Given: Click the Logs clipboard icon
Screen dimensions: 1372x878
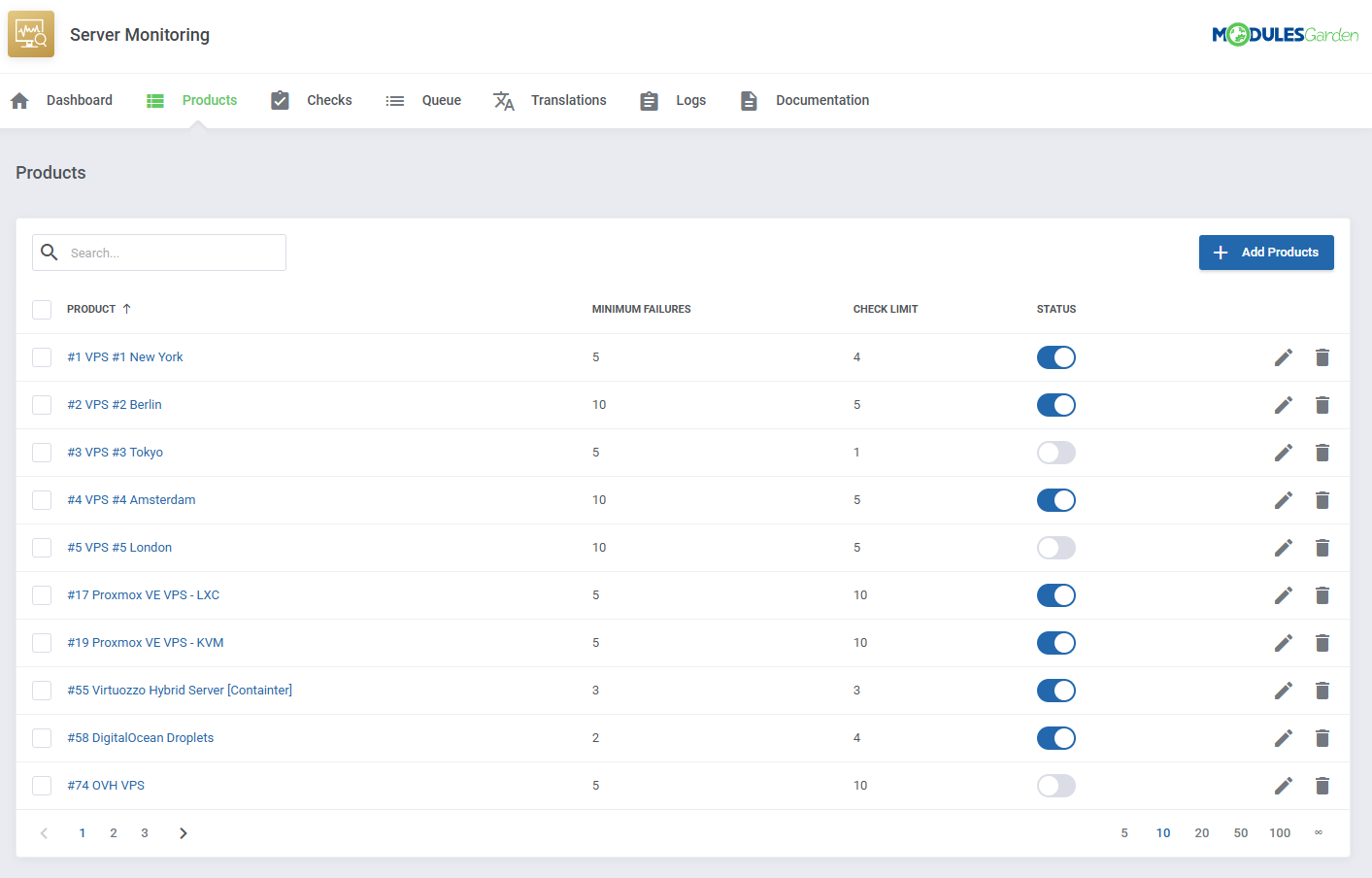Looking at the screenshot, I should point(649,100).
